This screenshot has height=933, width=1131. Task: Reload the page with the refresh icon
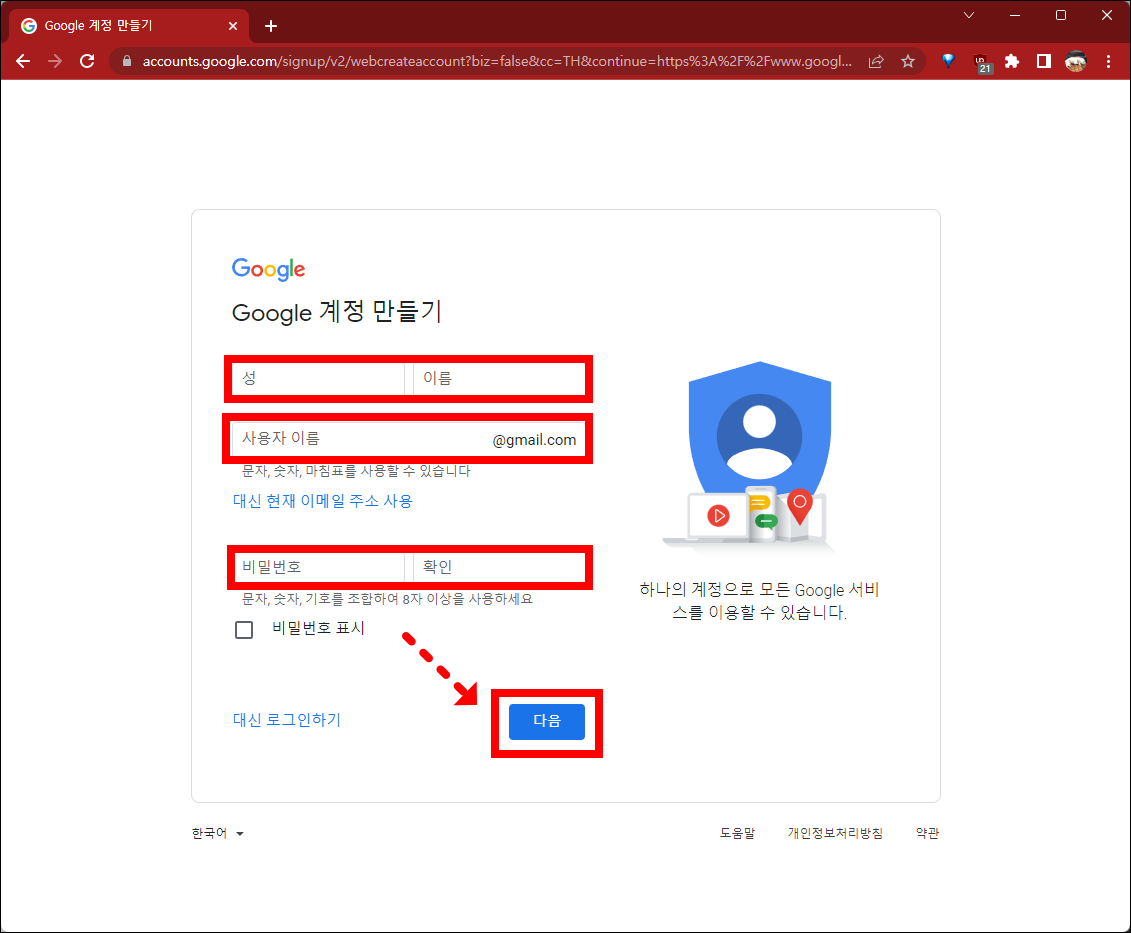[87, 61]
